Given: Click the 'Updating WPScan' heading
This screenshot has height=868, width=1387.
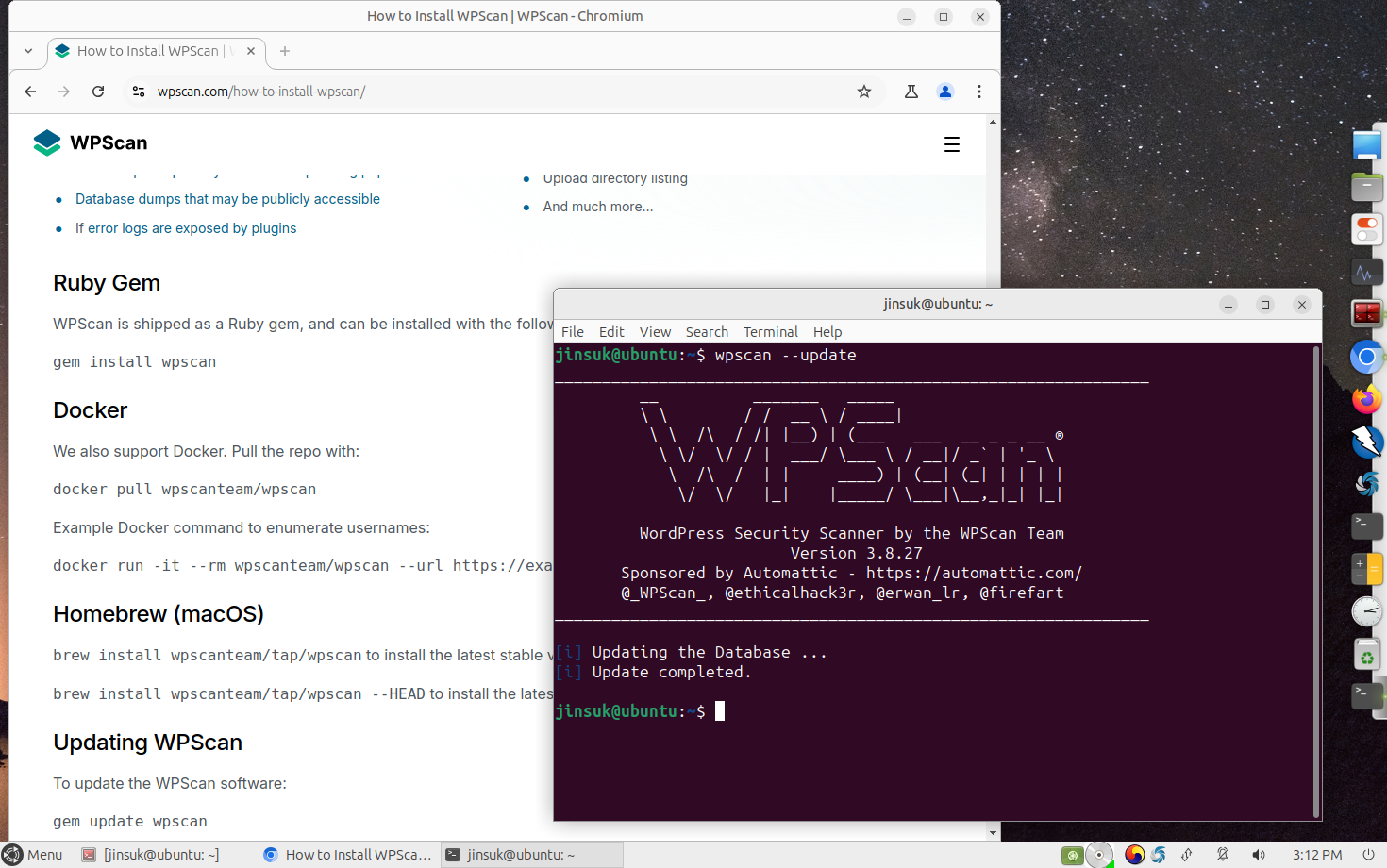Looking at the screenshot, I should 147,743.
